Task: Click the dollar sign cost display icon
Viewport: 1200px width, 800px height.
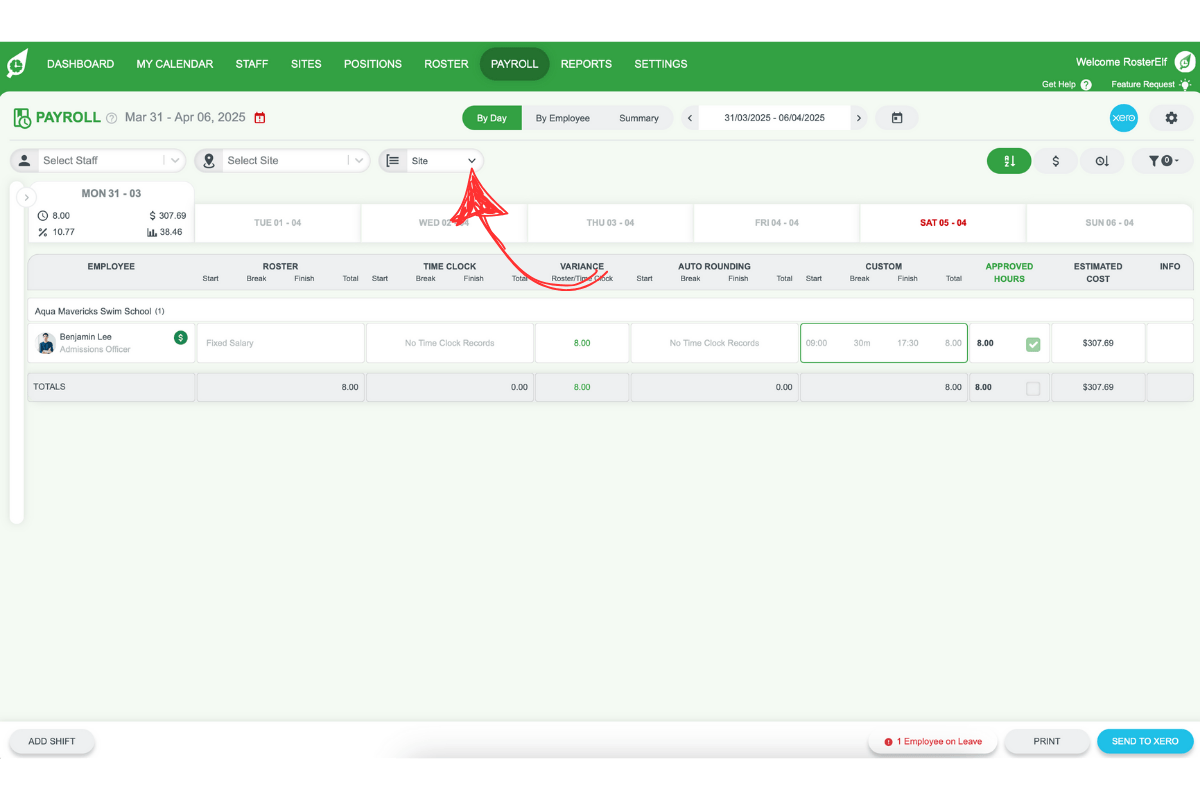Action: [1055, 160]
